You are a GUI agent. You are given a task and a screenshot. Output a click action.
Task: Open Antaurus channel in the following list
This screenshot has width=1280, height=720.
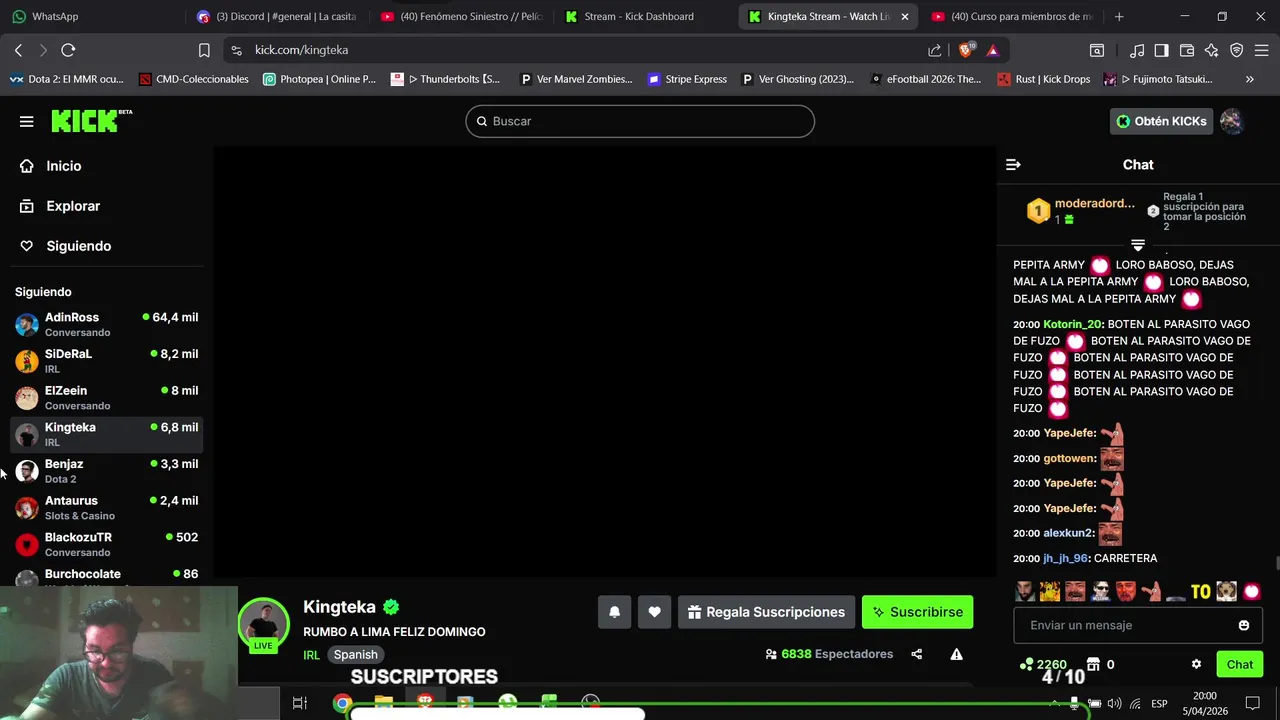(x=107, y=508)
